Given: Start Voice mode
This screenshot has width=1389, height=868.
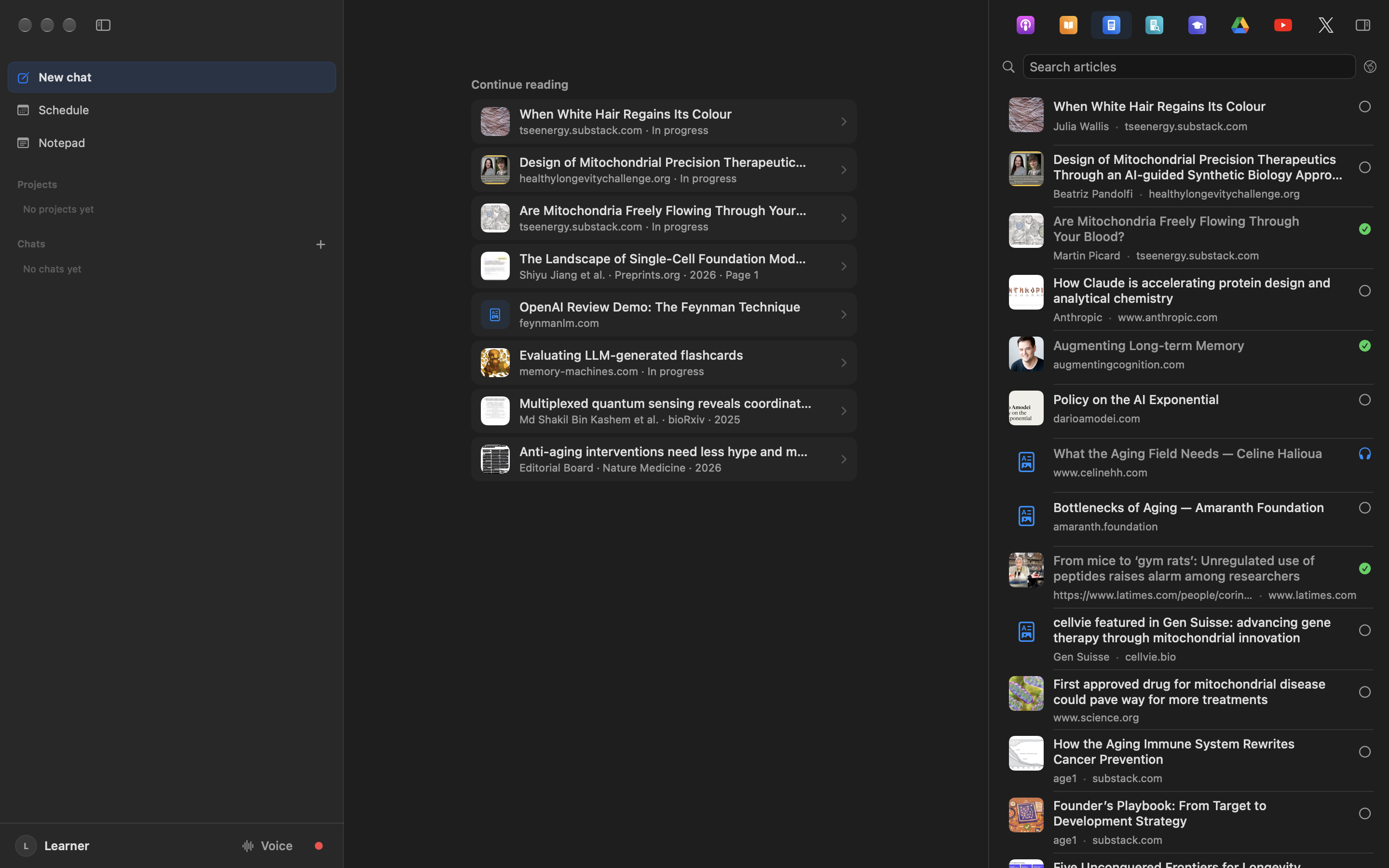Looking at the screenshot, I should pyautogui.click(x=267, y=846).
